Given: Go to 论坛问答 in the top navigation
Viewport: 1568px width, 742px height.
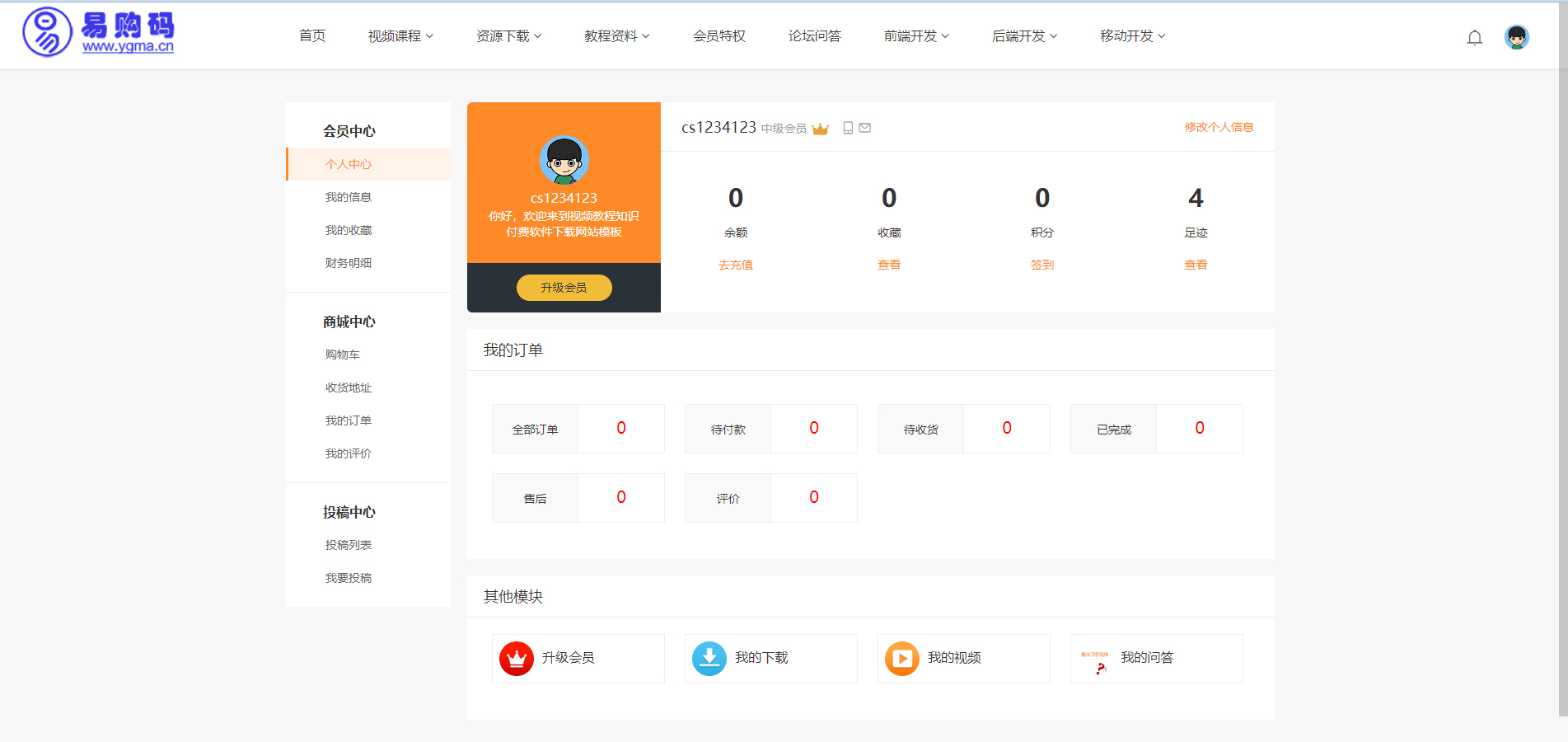Looking at the screenshot, I should point(814,36).
